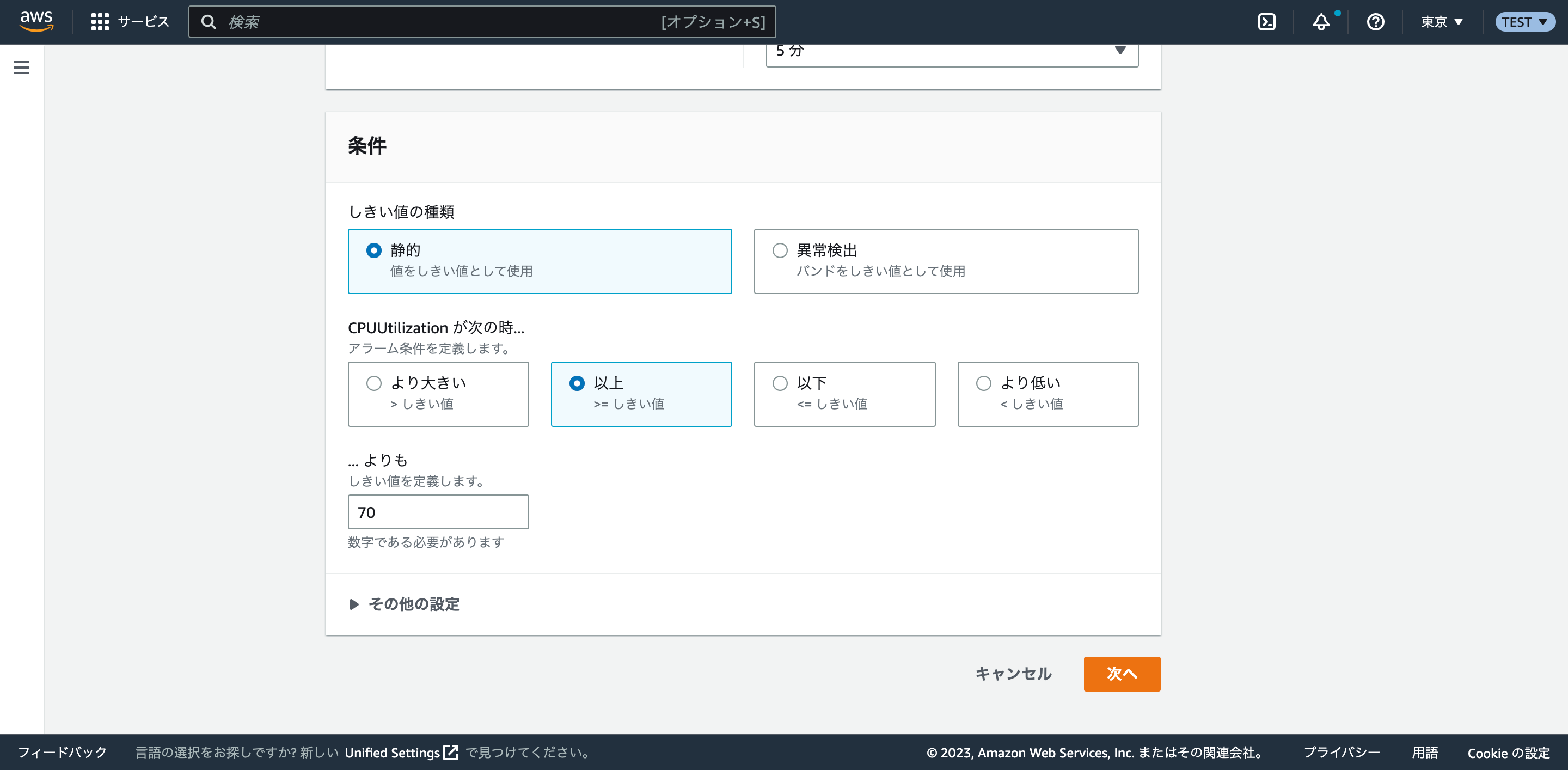Screen dimensions: 1568x770
Task: Open the help question mark icon
Action: point(1375,22)
